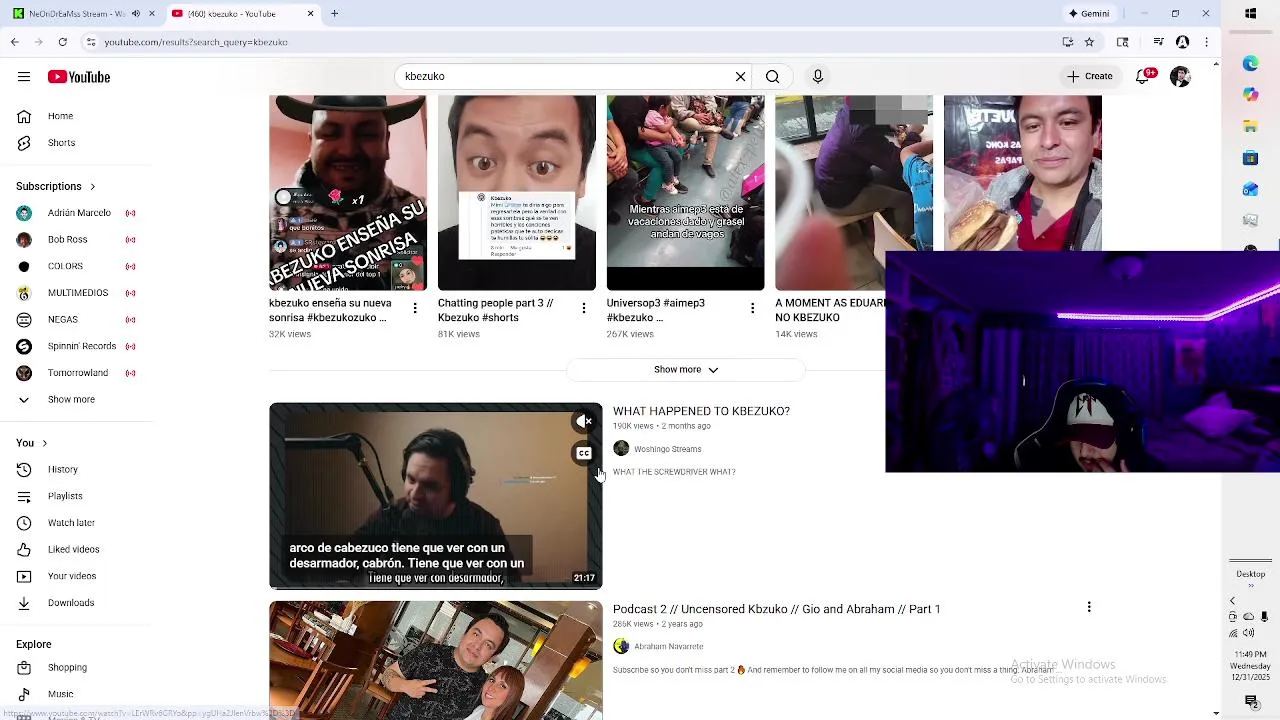Click the Create button
Screen dimensions: 1280x720
1089,76
